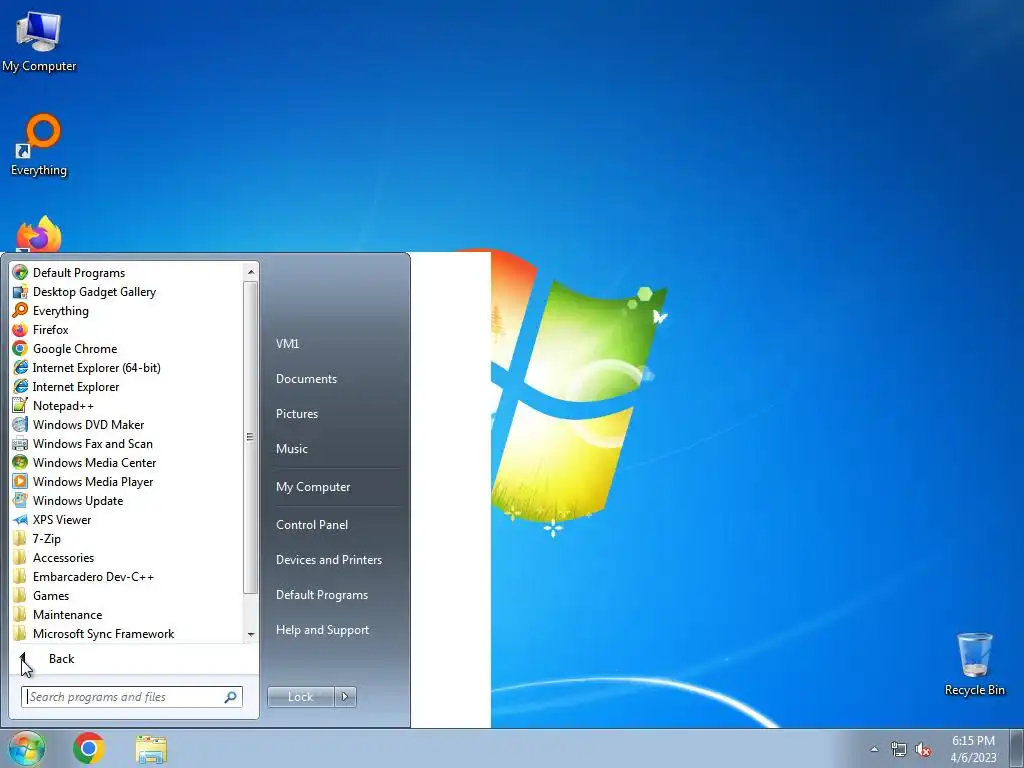This screenshot has width=1024, height=768.
Task: Click the muted volume tray icon
Action: (923, 749)
